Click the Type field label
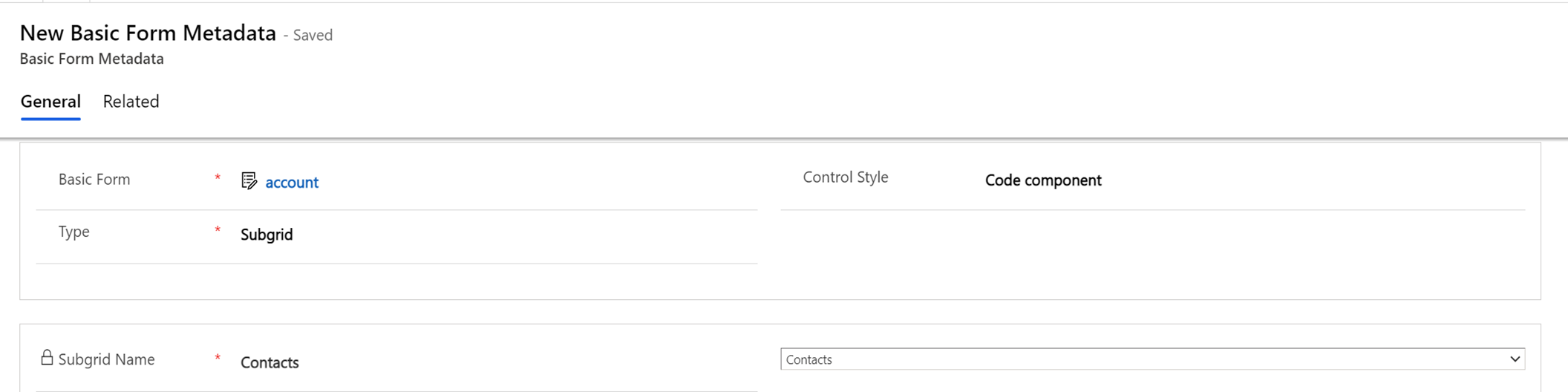 pyautogui.click(x=74, y=232)
